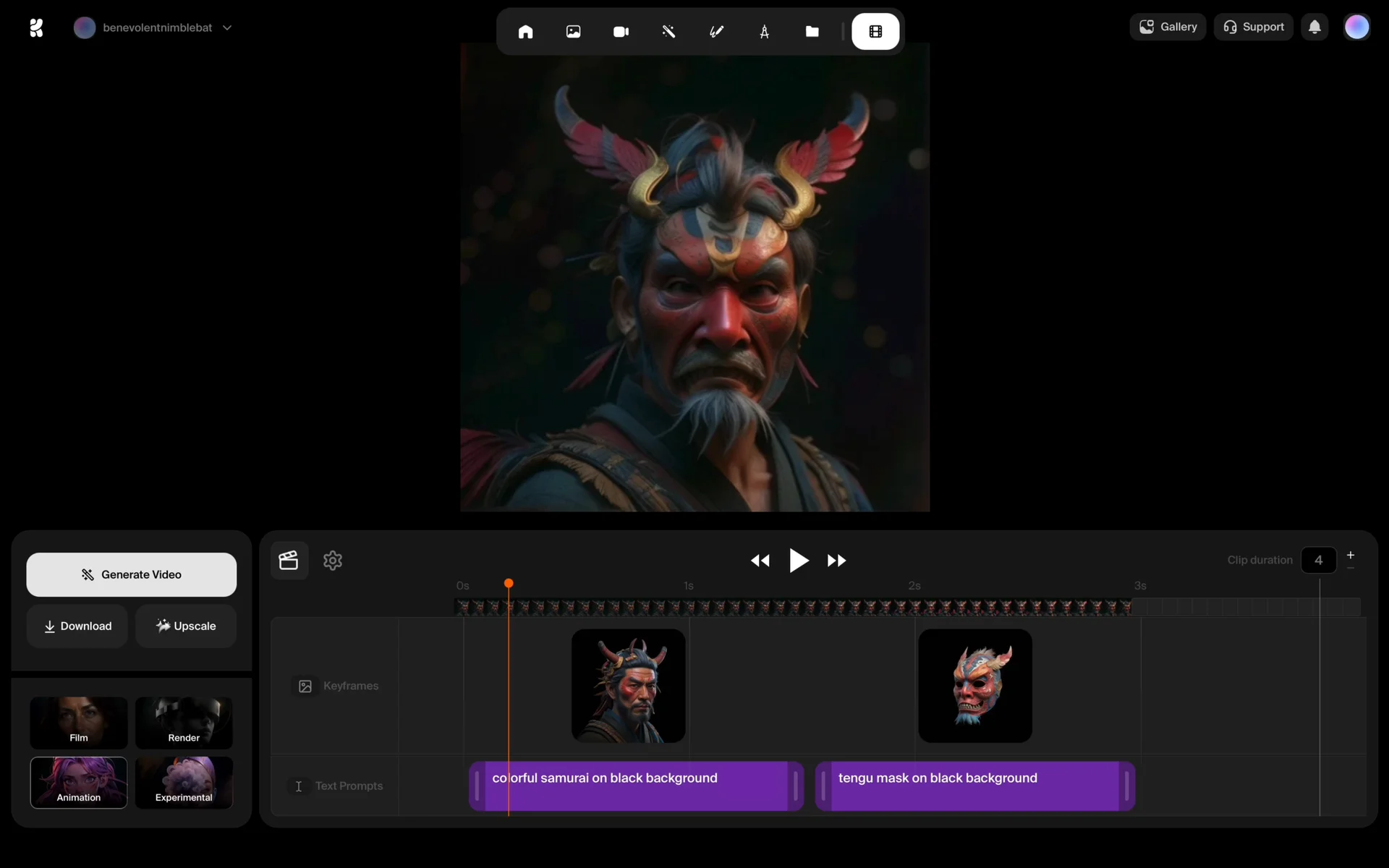Open the home icon in top toolbar
Screen dimensions: 1389x868
525,32
